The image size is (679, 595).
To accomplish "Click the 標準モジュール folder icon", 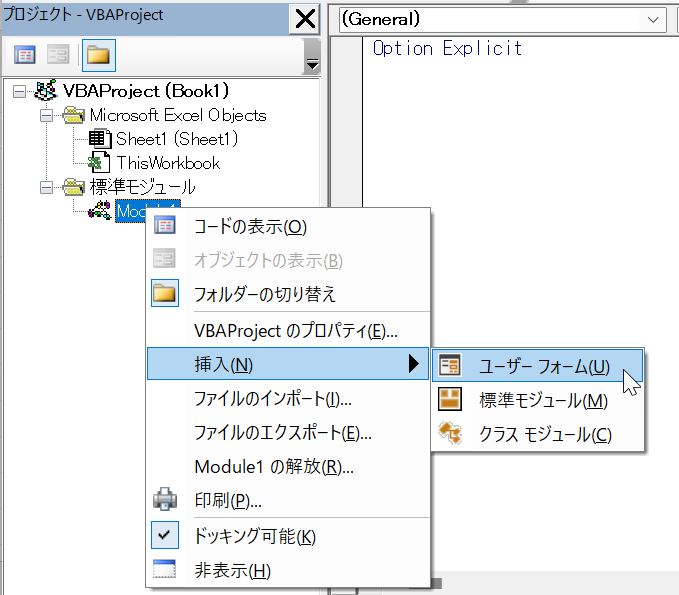I will [74, 187].
